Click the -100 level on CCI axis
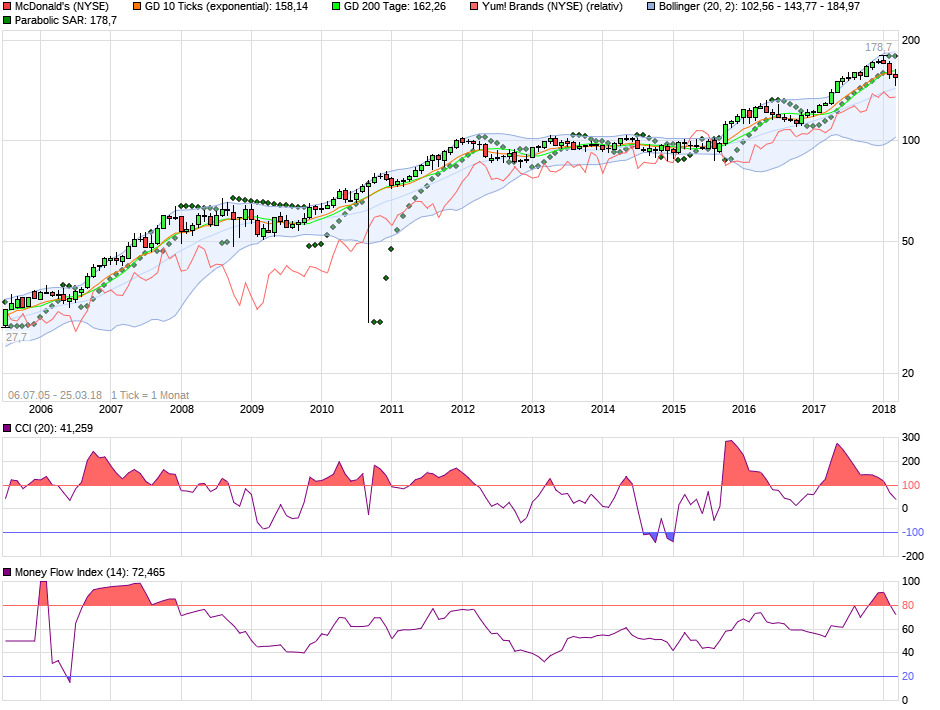This screenshot has width=940, height=710. pos(912,532)
